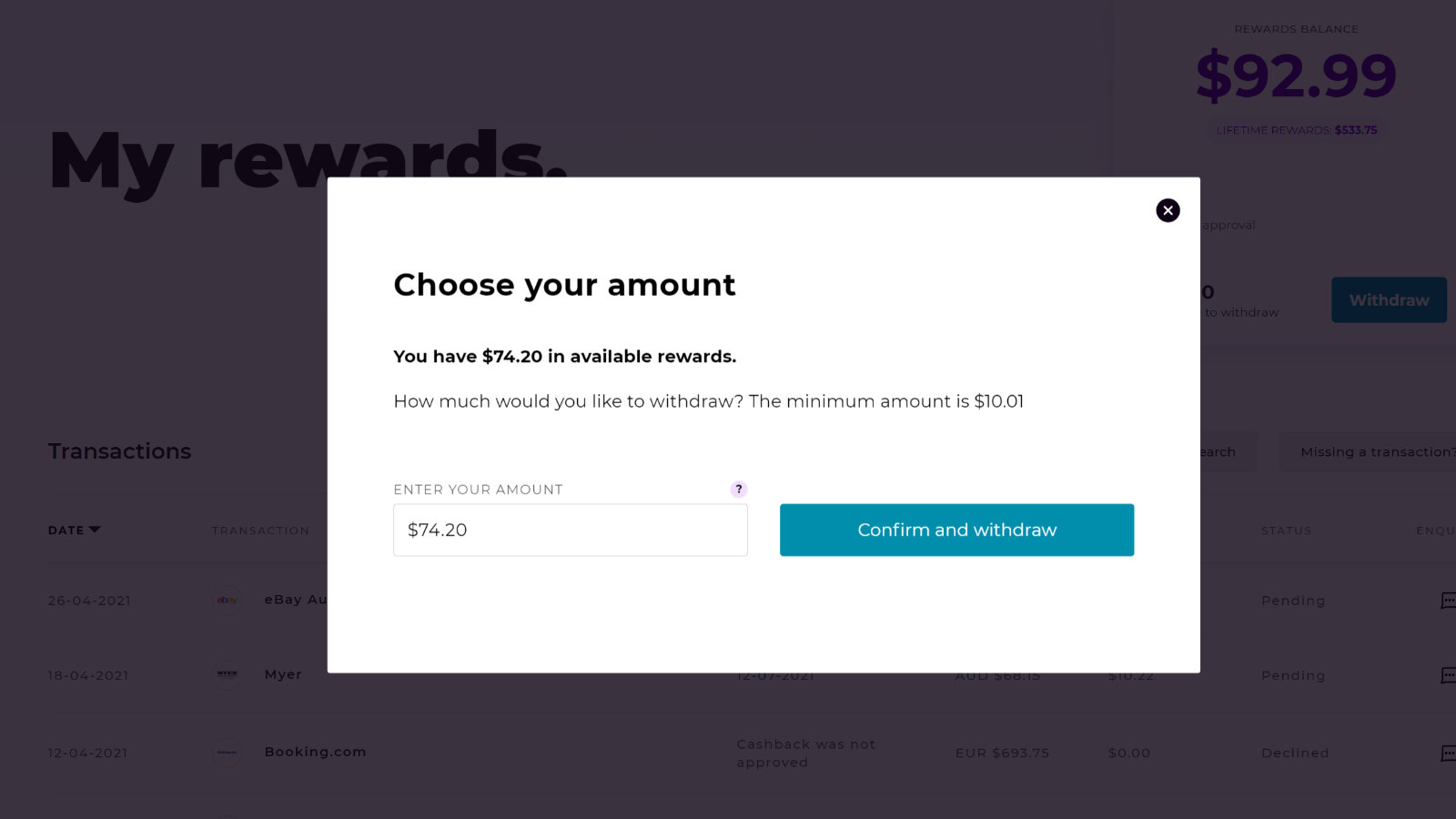Toggle date sorting with the DATE chevron
Image resolution: width=1456 pixels, height=819 pixels.
pos(95,530)
